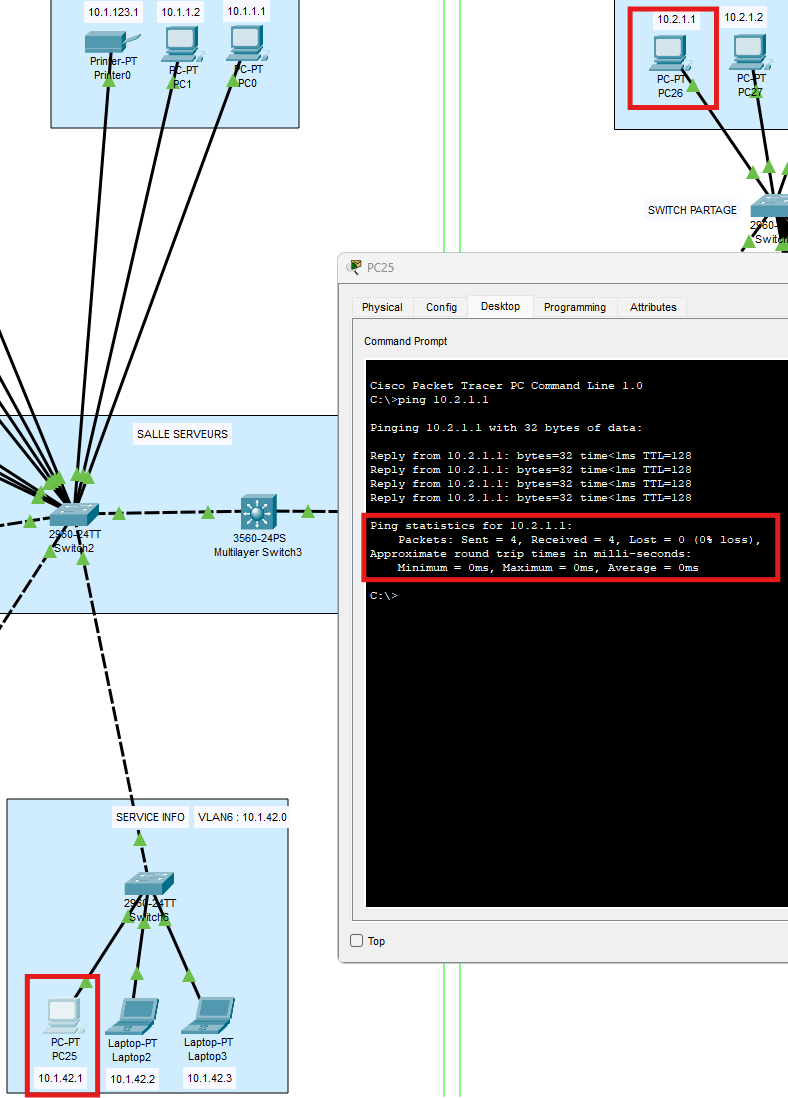Click the Multilayer Switch3 icon
Image resolution: width=788 pixels, height=1098 pixels.
[x=258, y=513]
